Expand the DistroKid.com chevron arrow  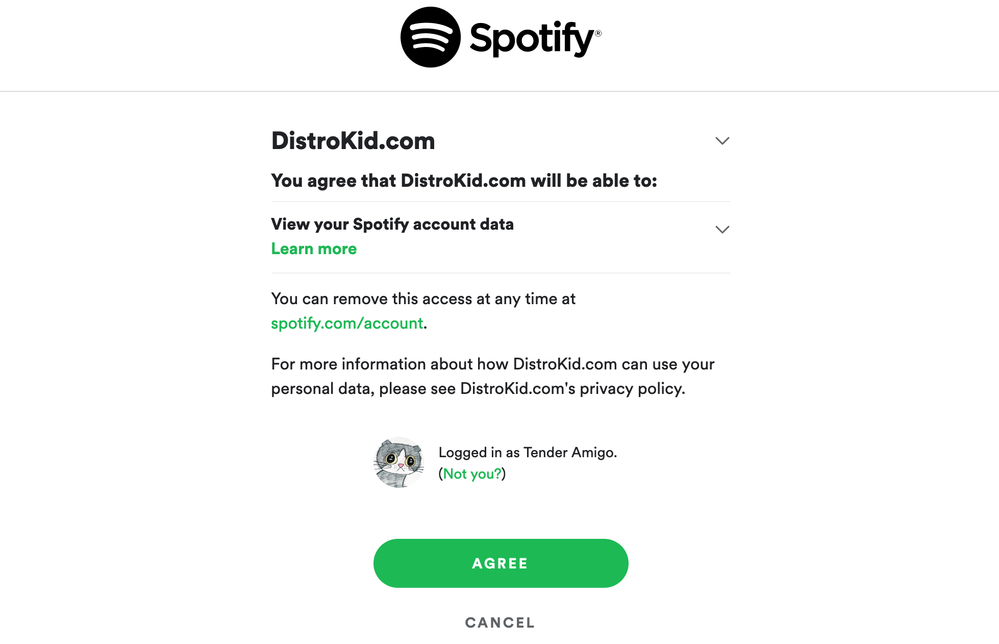click(722, 141)
